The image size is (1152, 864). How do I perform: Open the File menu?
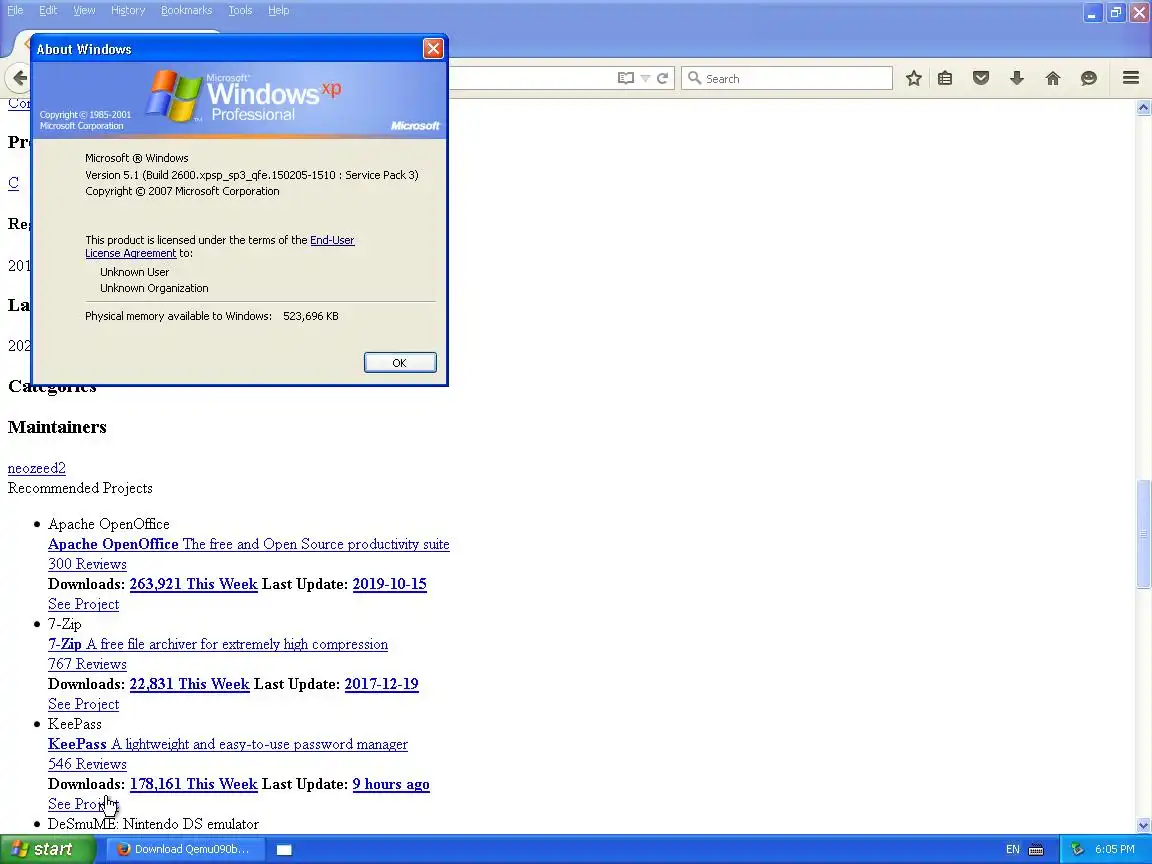coord(15,10)
